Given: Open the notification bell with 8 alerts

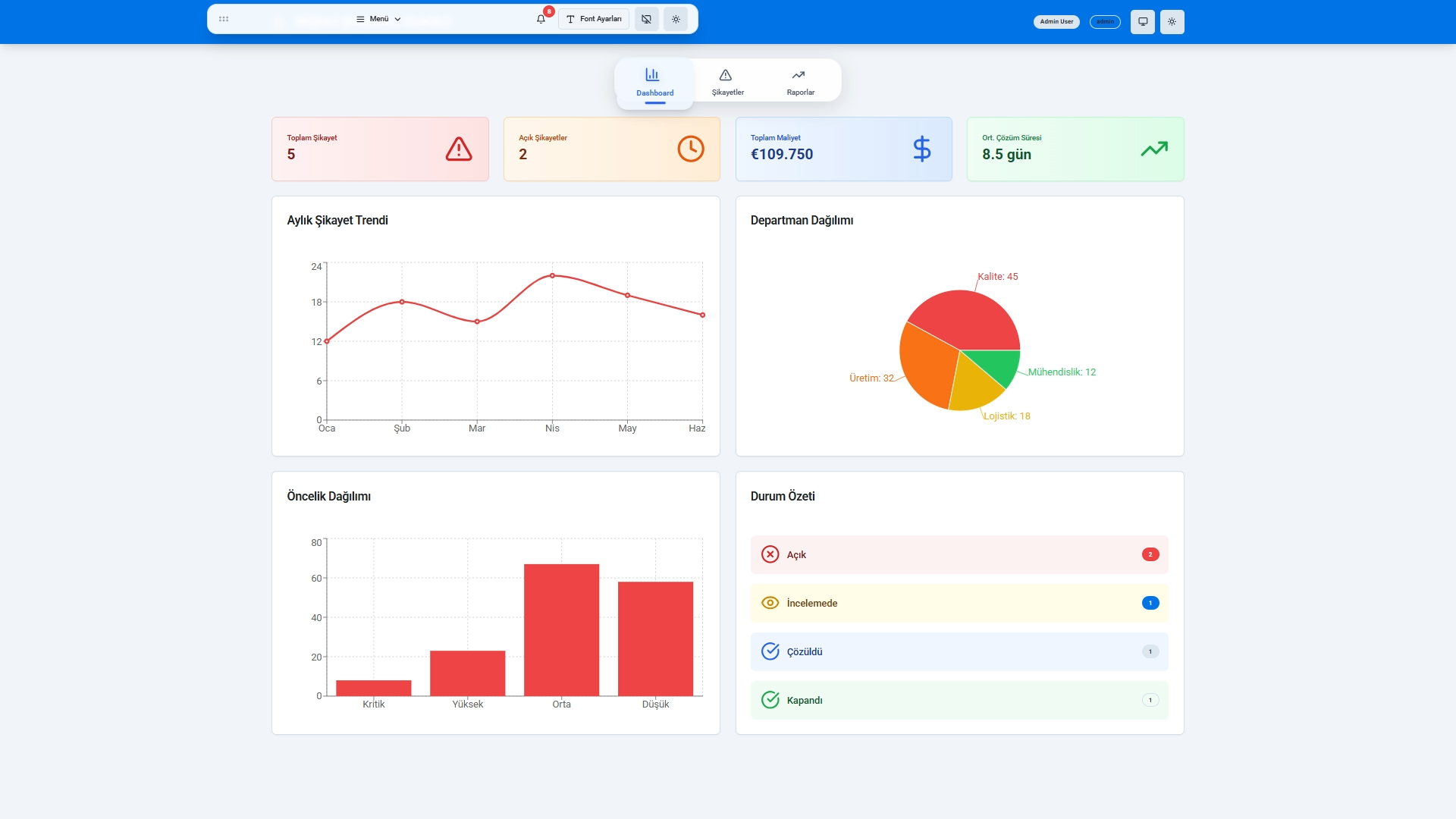Looking at the screenshot, I should (x=540, y=19).
